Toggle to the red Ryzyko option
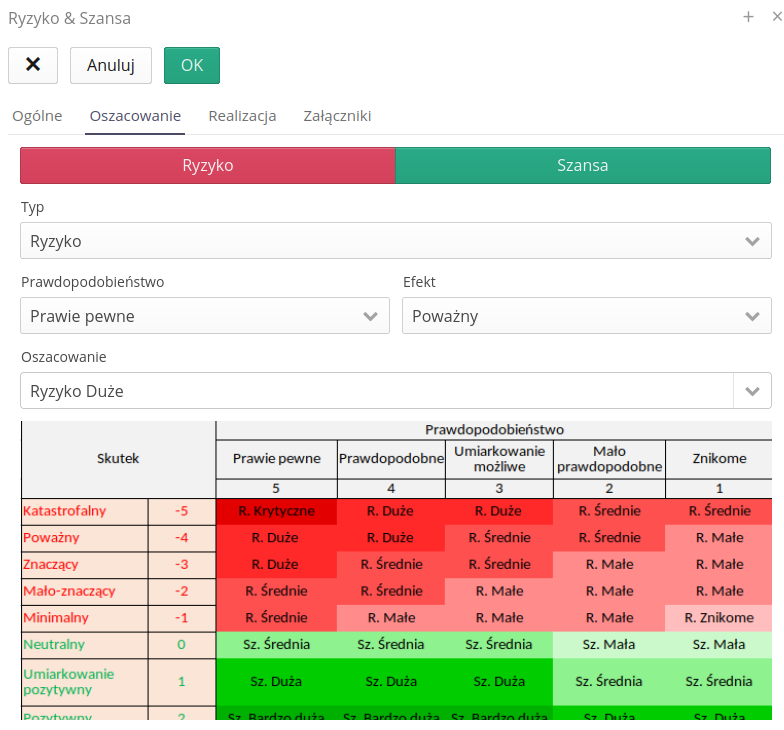784x730 pixels. [x=208, y=166]
